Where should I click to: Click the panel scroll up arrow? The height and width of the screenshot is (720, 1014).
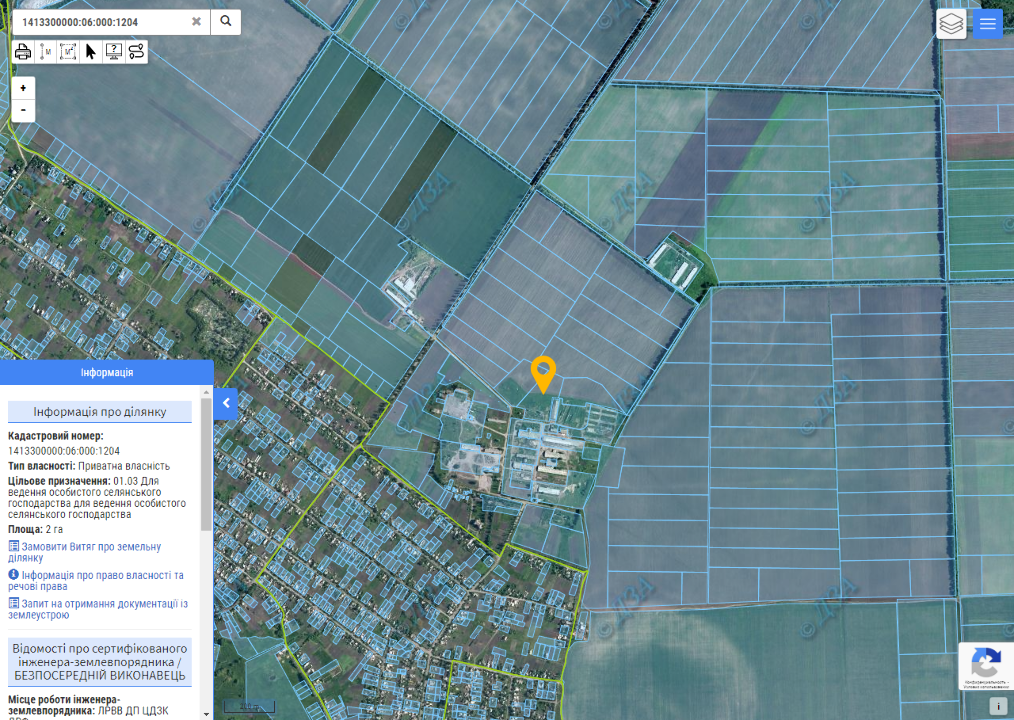point(206,392)
